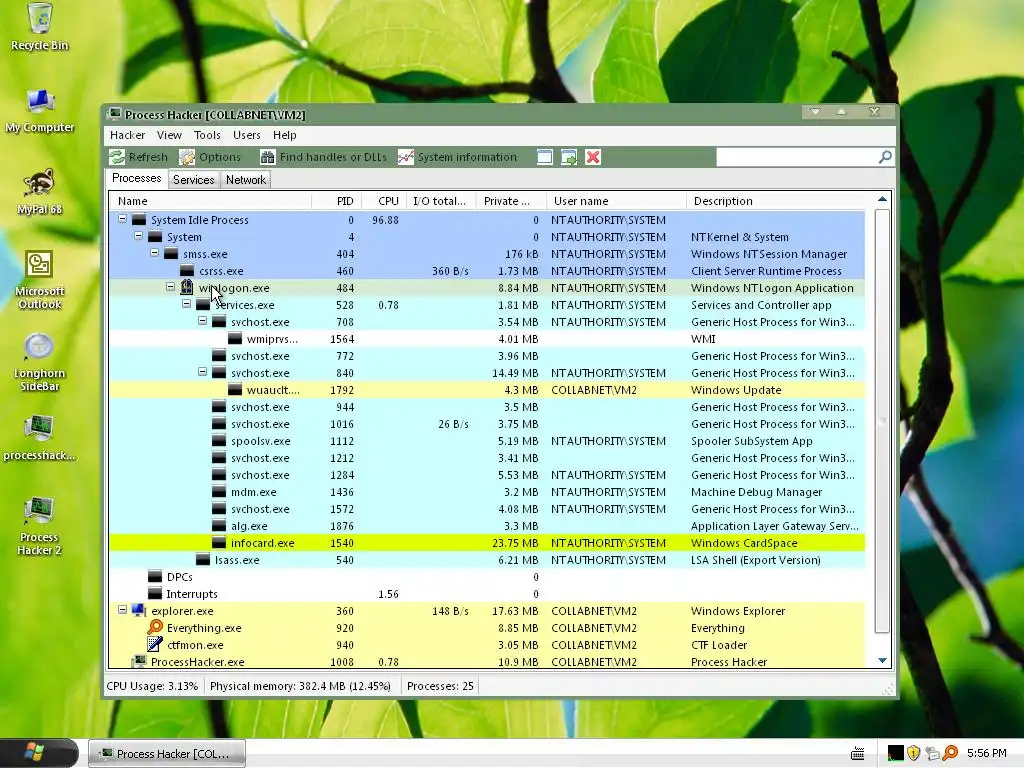The image size is (1024, 768).
Task: Click the Process Hacker taskbar button
Action: point(167,754)
